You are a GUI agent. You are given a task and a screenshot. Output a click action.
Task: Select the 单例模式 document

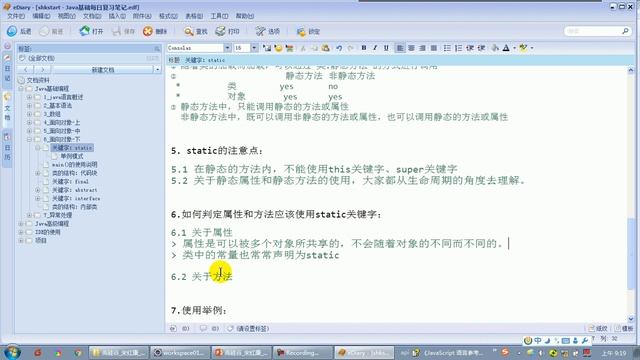[72, 156]
